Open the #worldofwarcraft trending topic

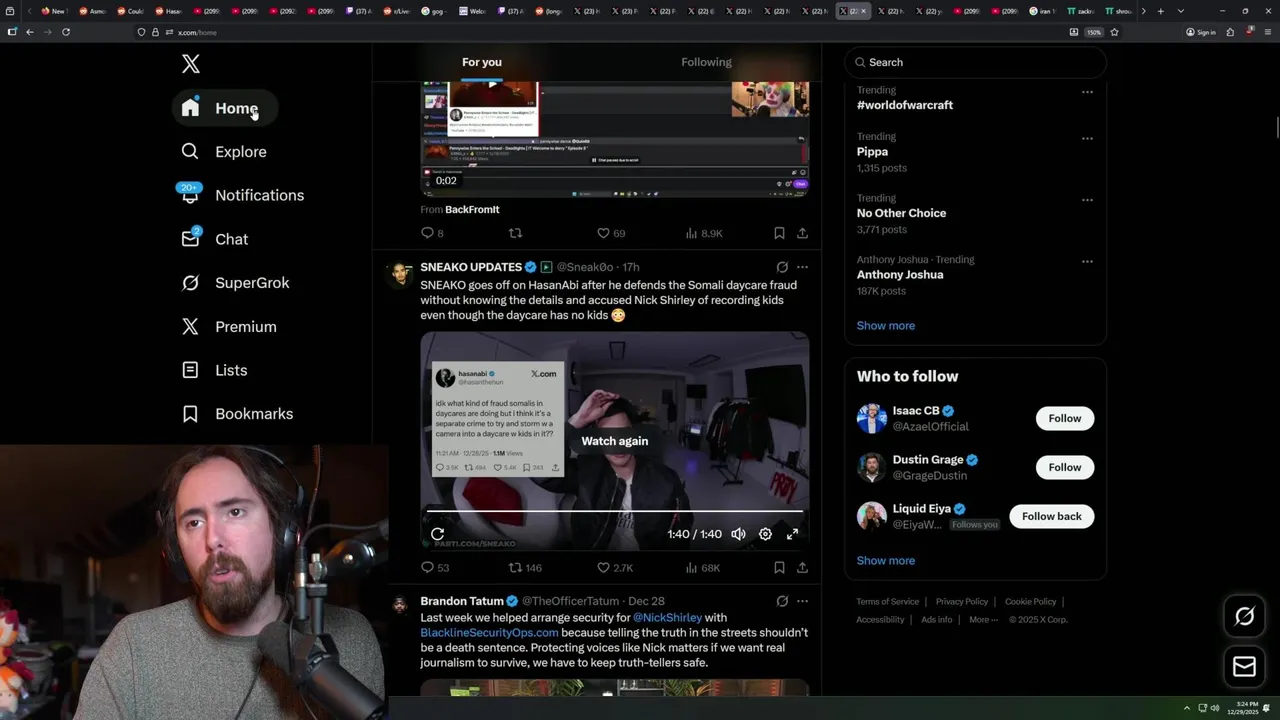pyautogui.click(x=904, y=105)
